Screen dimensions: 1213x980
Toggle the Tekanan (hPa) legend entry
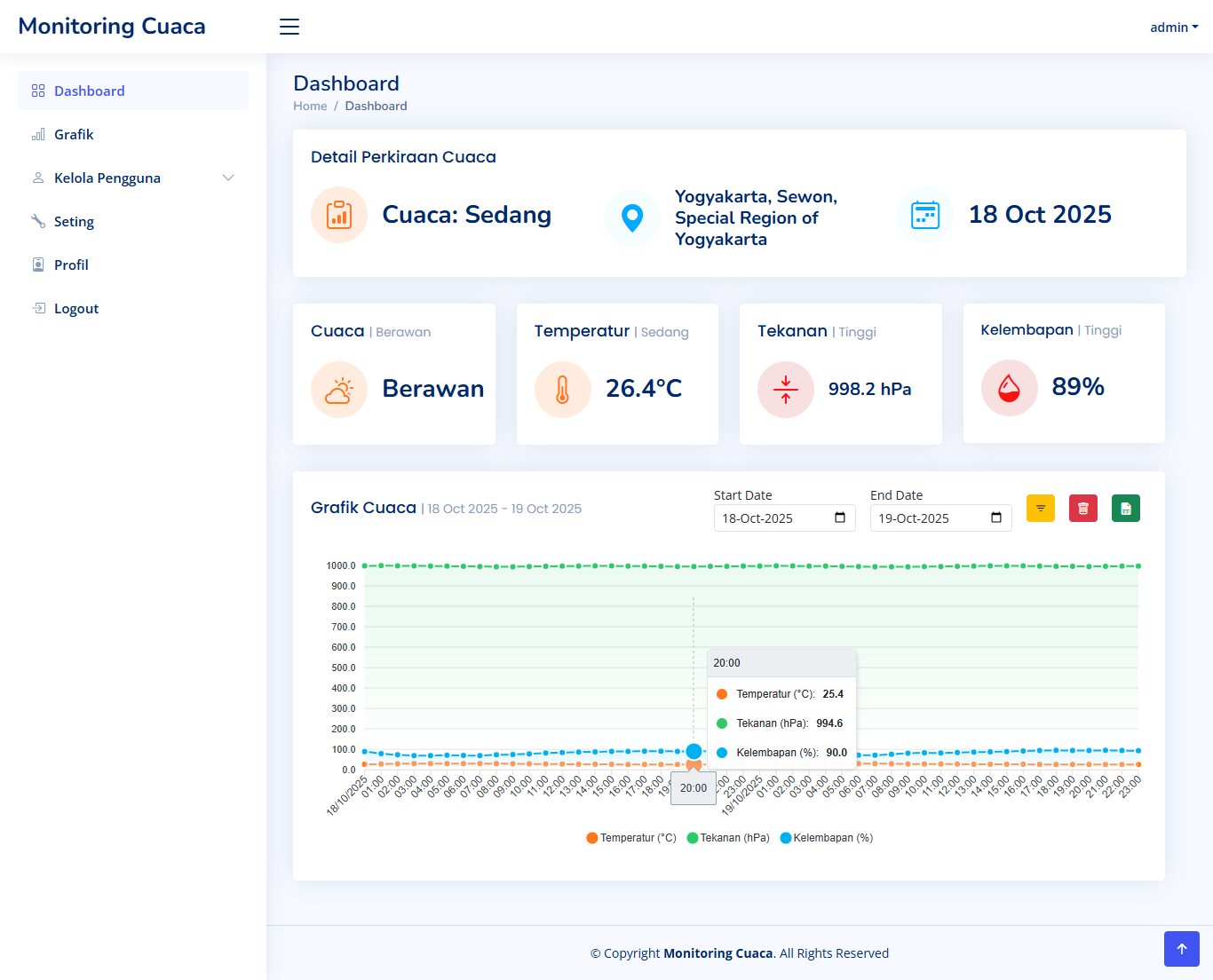[728, 837]
